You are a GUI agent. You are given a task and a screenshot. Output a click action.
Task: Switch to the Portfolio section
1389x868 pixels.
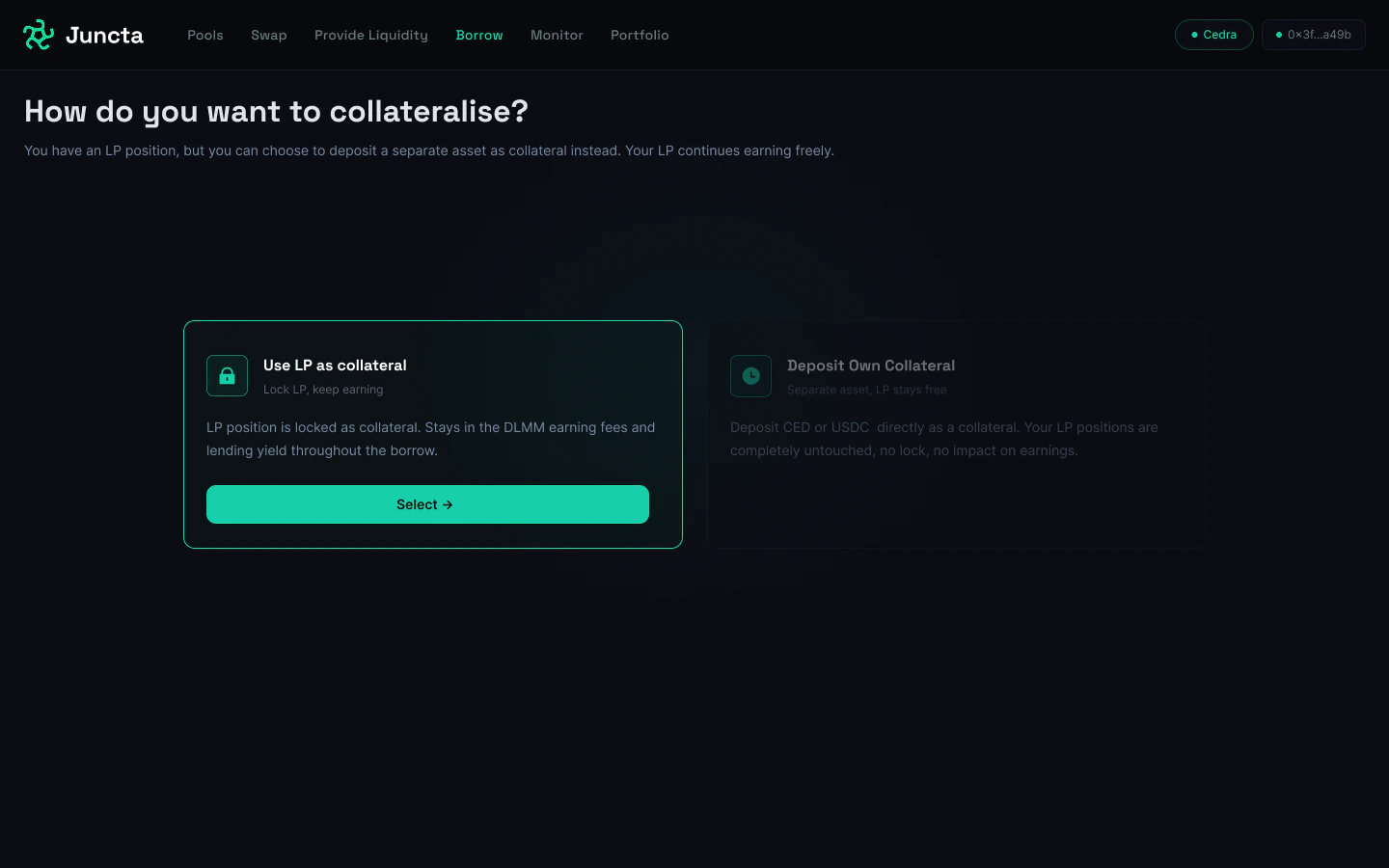coord(640,35)
